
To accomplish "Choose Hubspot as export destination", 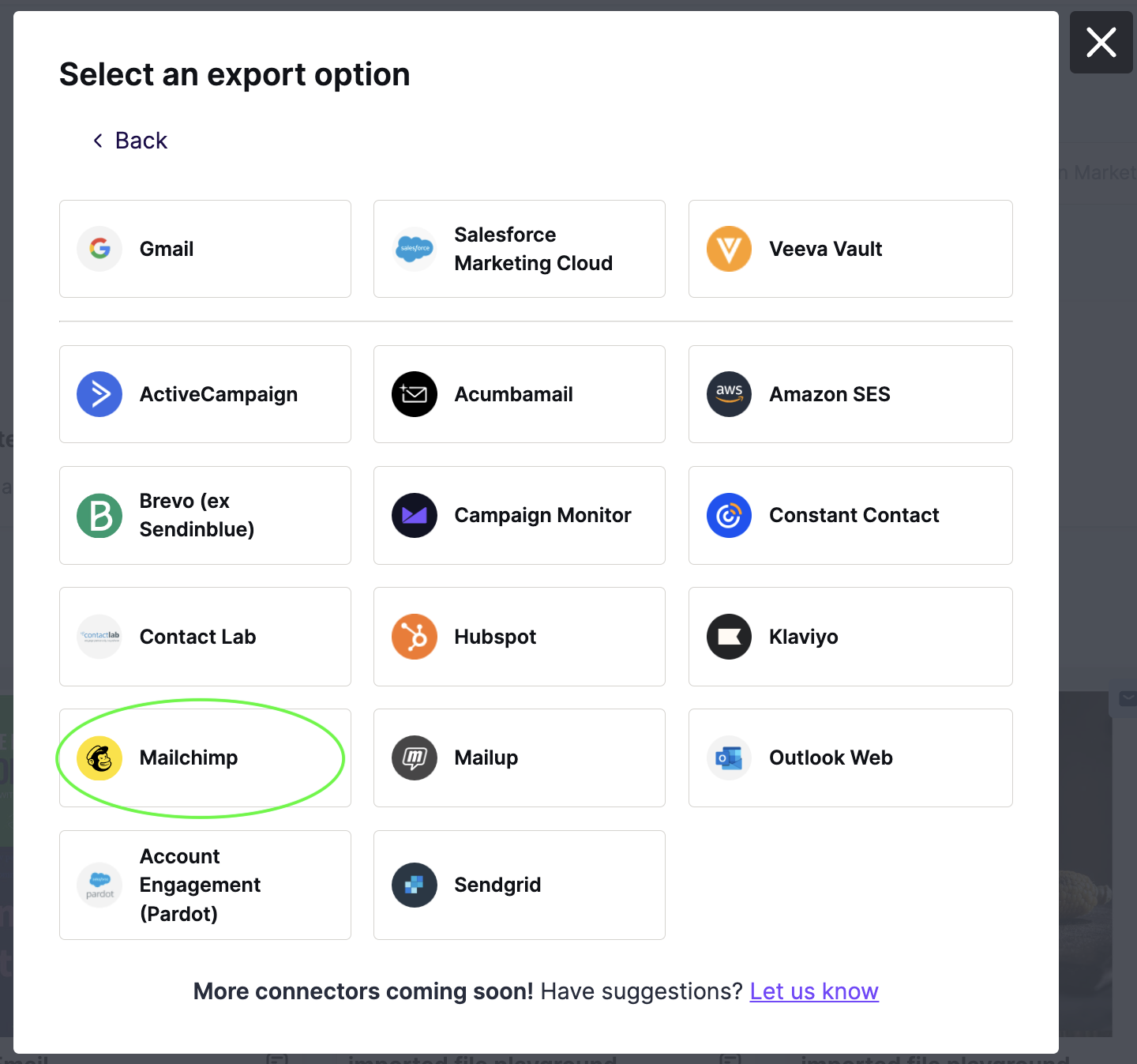I will (x=520, y=637).
